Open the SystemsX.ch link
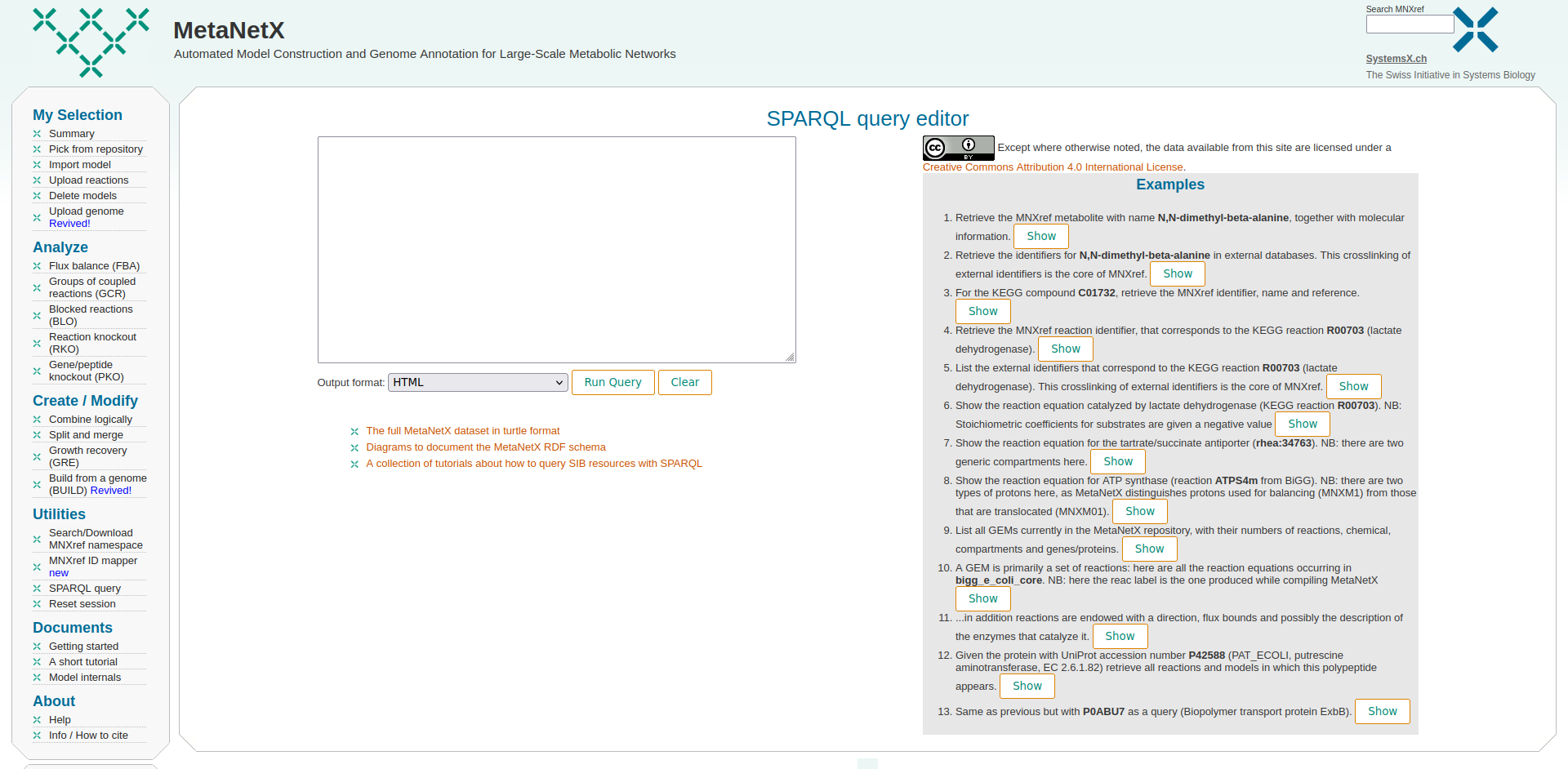The image size is (1568, 769). click(1396, 59)
